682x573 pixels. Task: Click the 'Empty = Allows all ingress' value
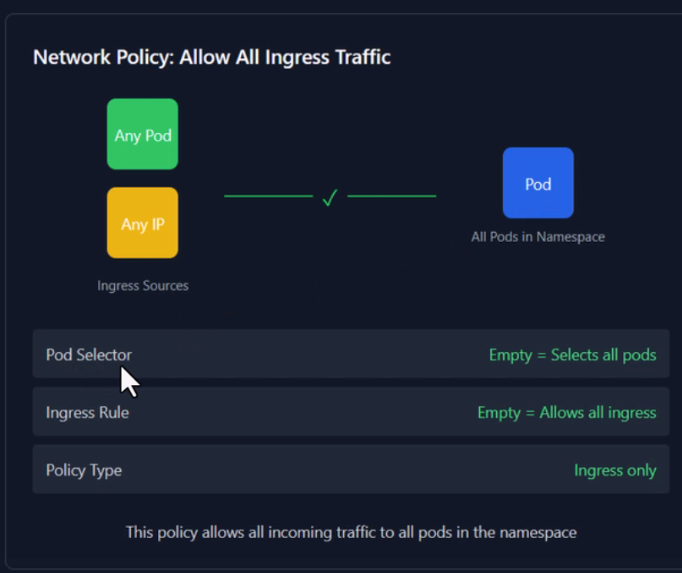[x=566, y=412]
